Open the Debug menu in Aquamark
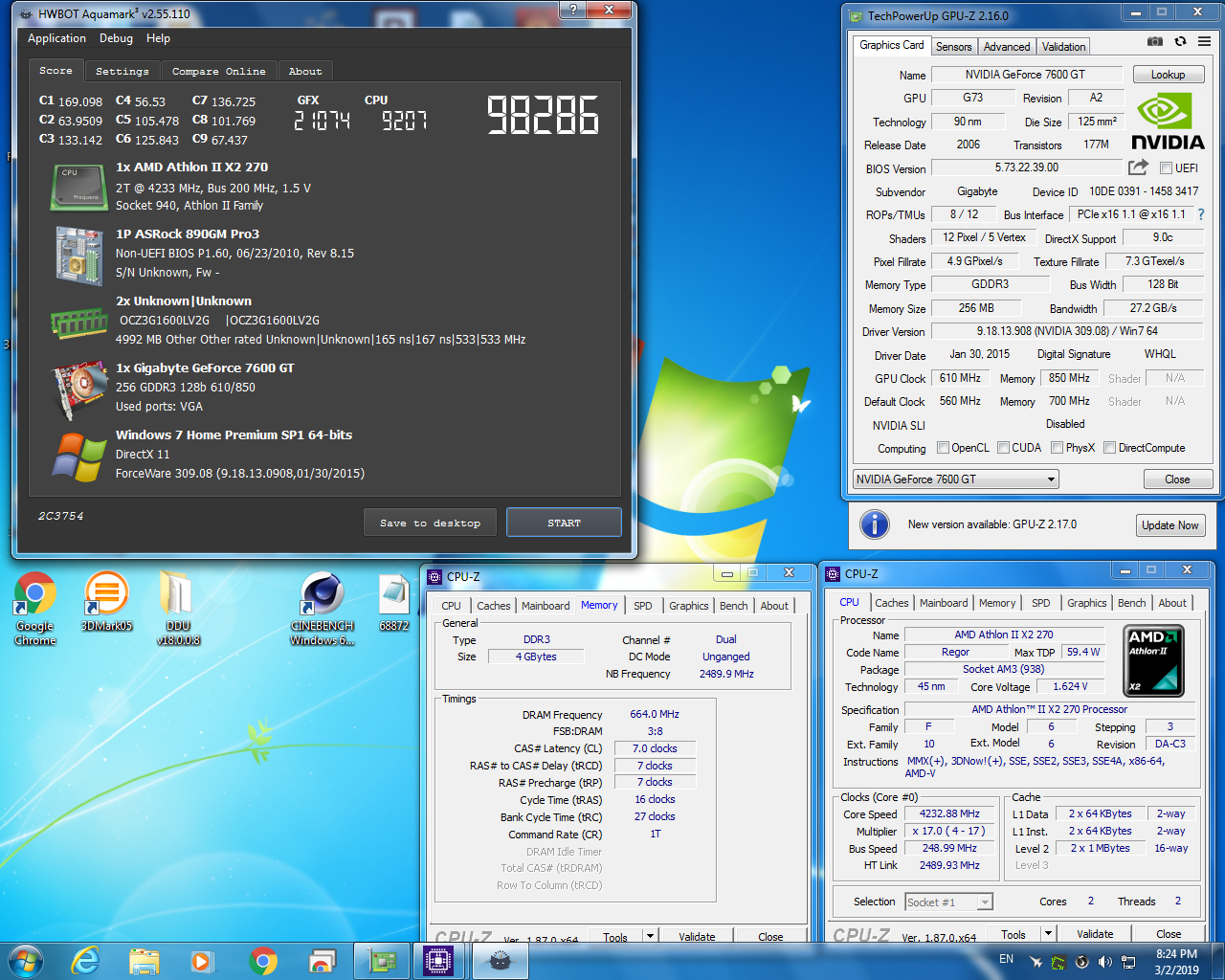The height and width of the screenshot is (980, 1225). pos(116,38)
